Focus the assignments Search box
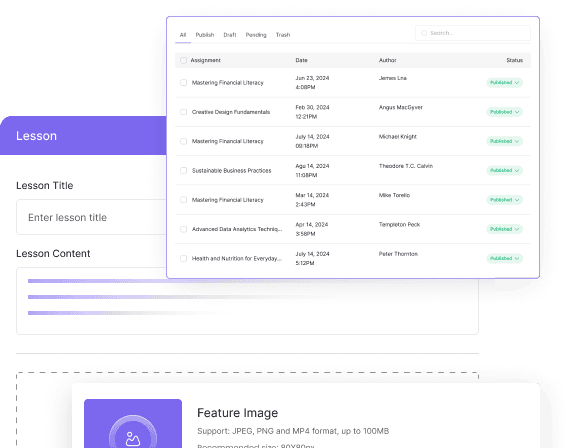 pos(473,33)
